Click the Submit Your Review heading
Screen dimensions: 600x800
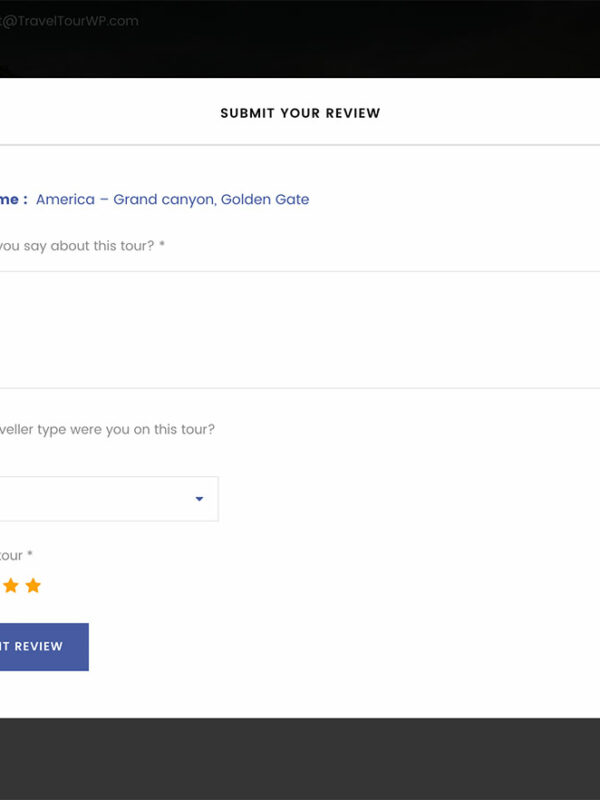[300, 113]
